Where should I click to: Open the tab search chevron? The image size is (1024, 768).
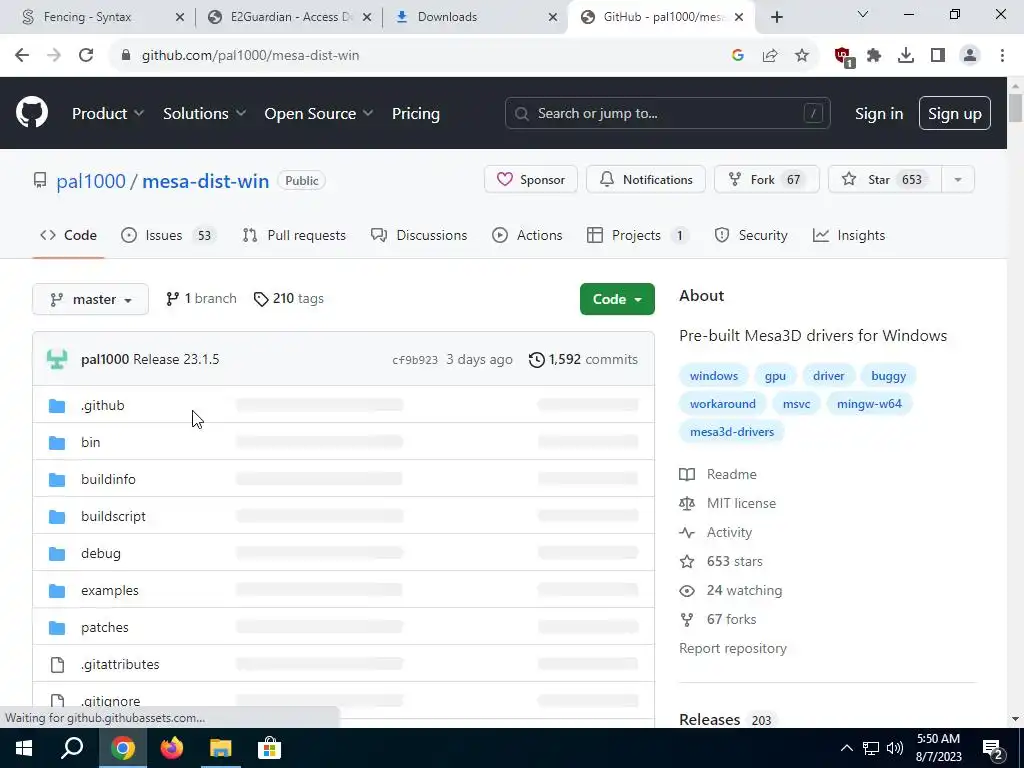pos(862,14)
